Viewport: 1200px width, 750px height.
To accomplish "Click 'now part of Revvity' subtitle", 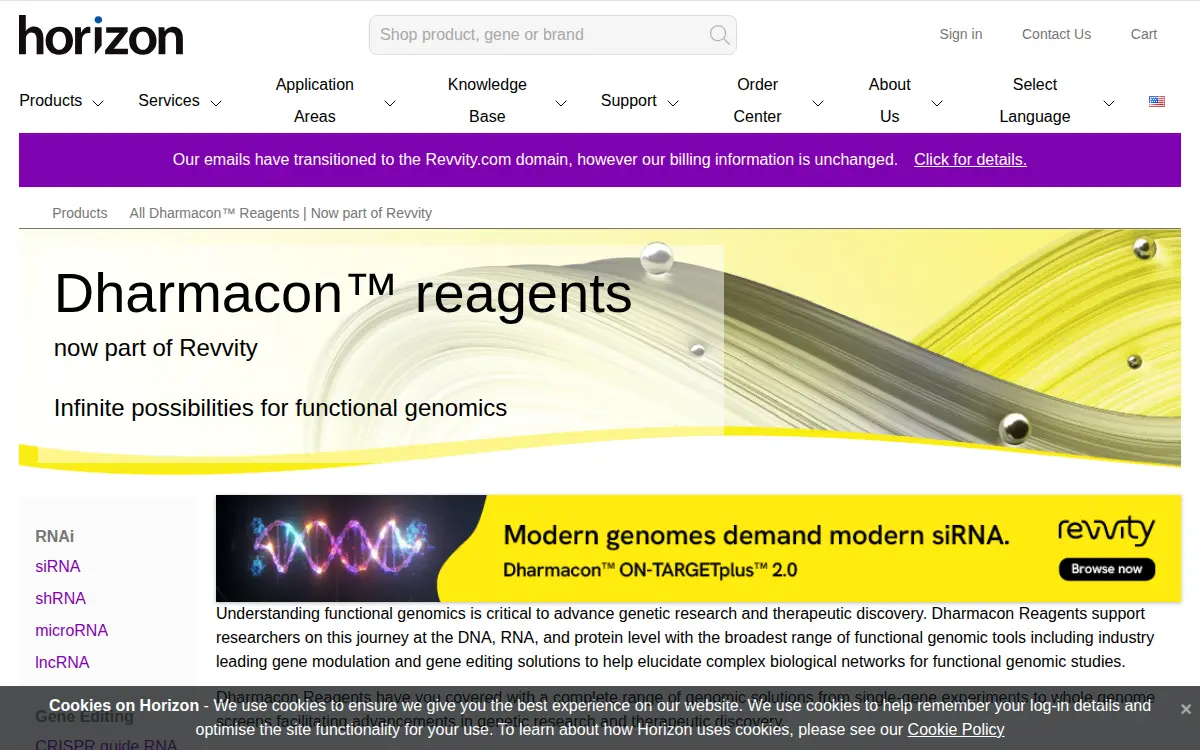I will coord(156,348).
